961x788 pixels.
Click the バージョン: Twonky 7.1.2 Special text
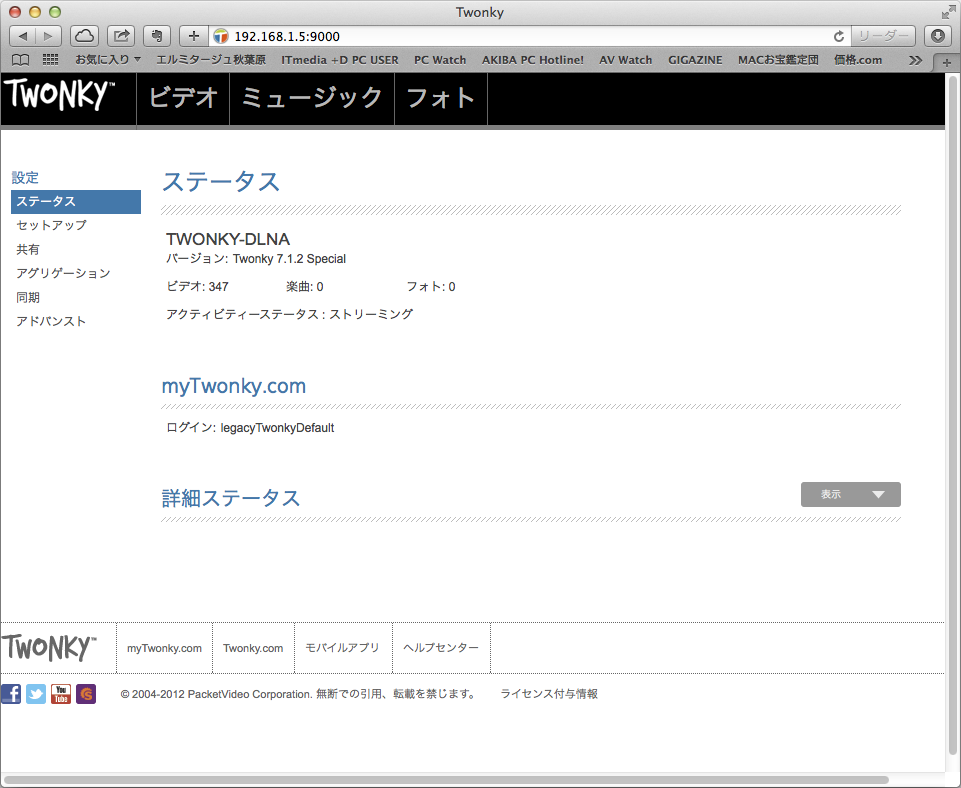coord(256,259)
